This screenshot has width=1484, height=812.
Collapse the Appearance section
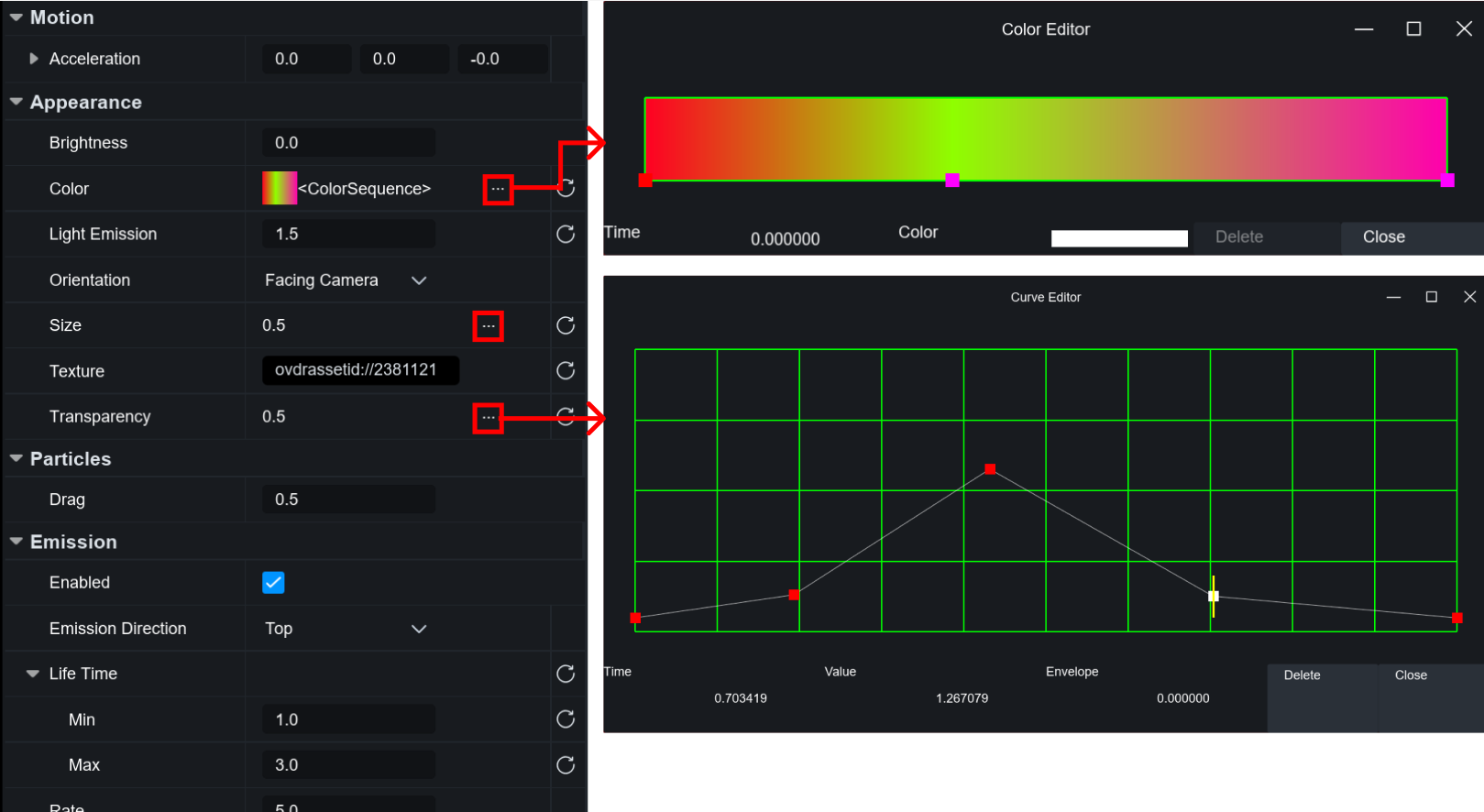[16, 102]
